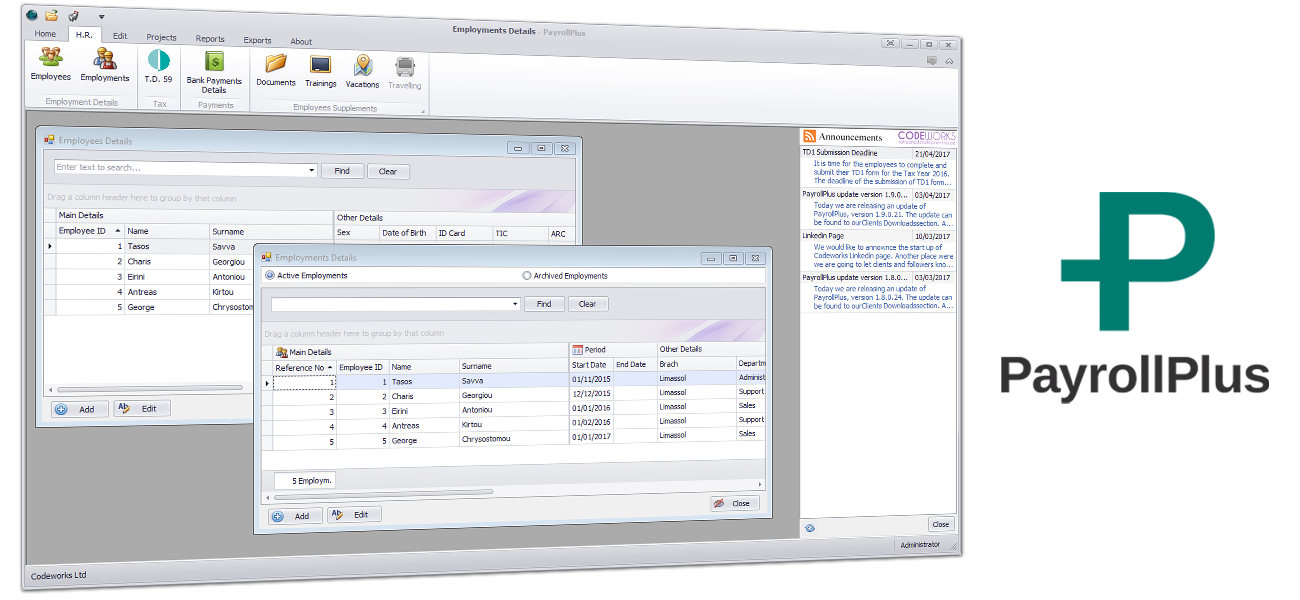Open the Vacations map icon
The width and height of the screenshot is (1300, 600).
362,66
